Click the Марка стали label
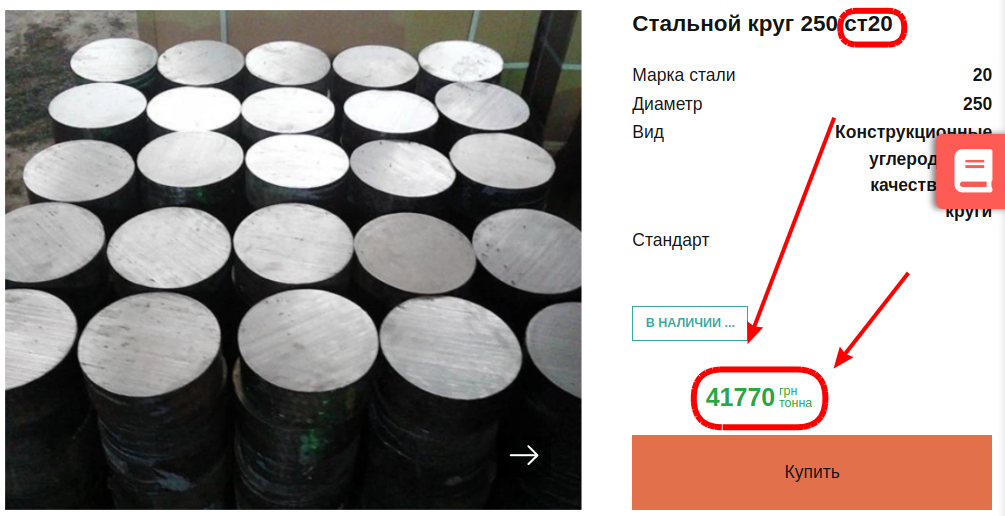The width and height of the screenshot is (1005, 516). pyautogui.click(x=684, y=75)
